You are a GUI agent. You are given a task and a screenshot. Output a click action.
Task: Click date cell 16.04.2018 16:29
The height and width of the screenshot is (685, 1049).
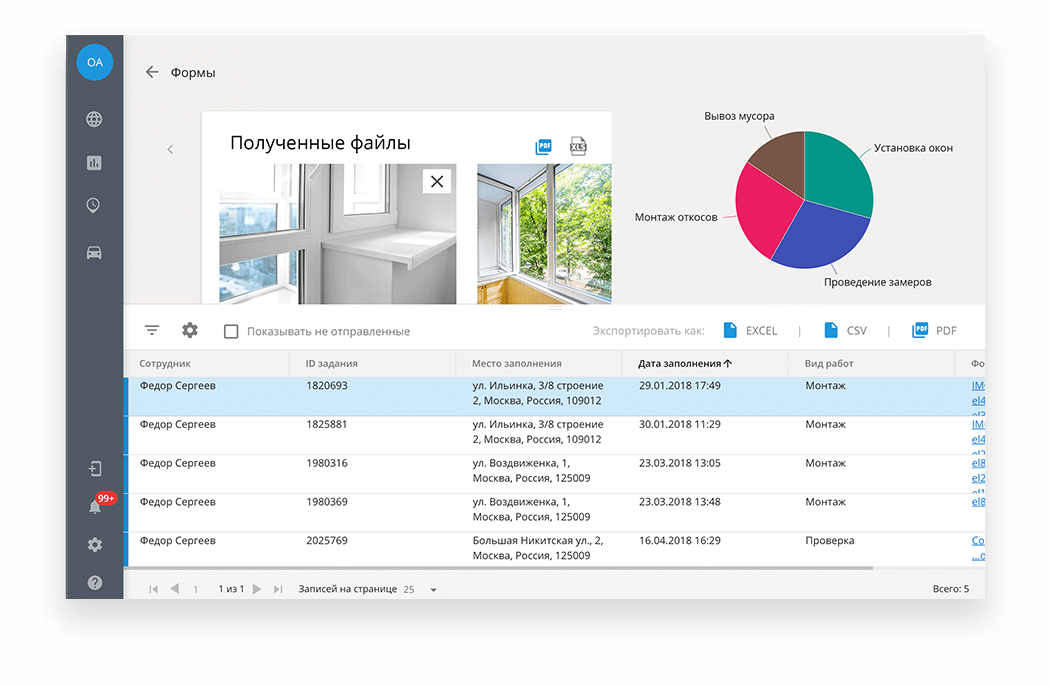click(x=680, y=541)
